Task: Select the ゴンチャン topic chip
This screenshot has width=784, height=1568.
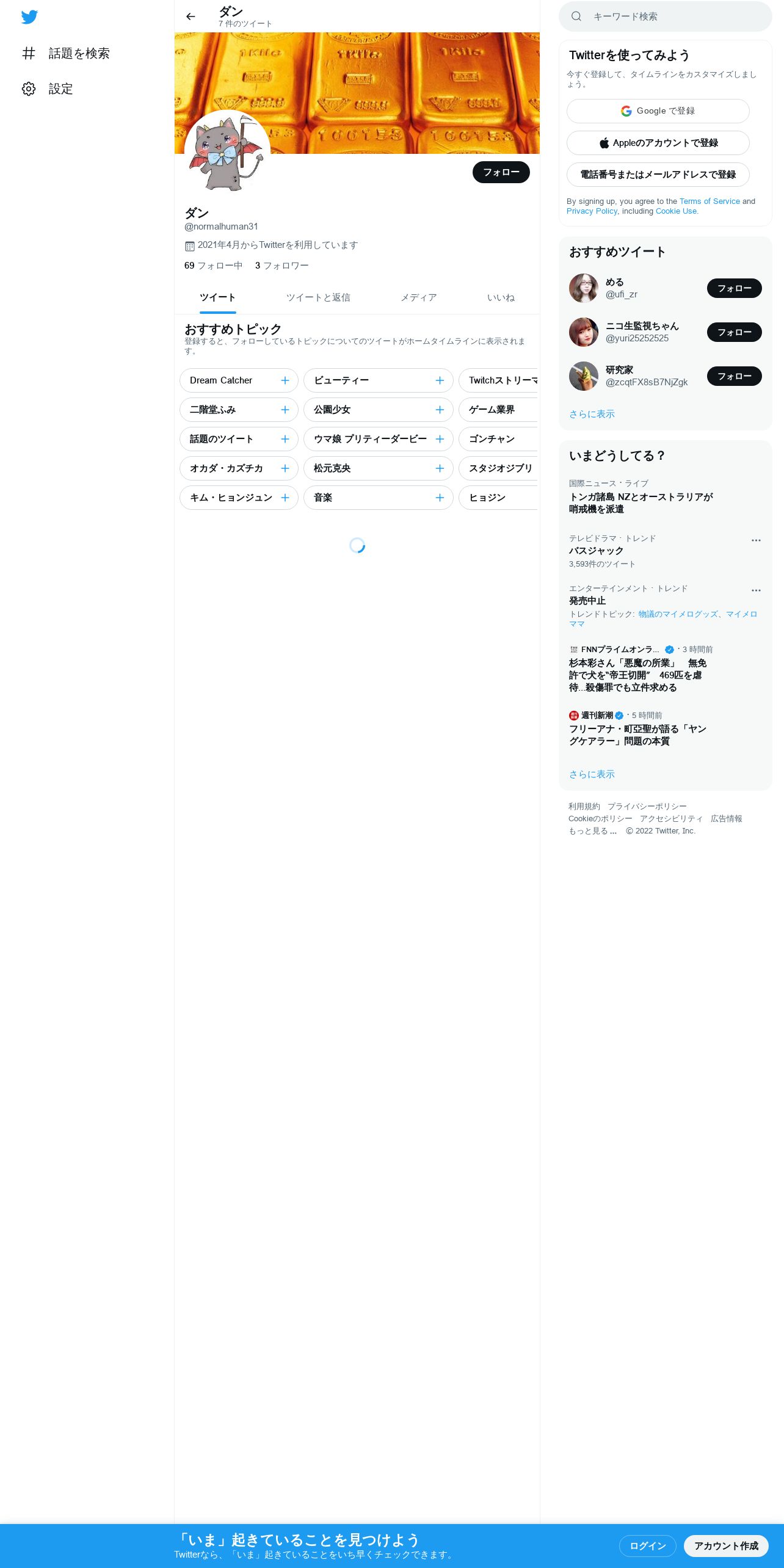Action: (498, 439)
